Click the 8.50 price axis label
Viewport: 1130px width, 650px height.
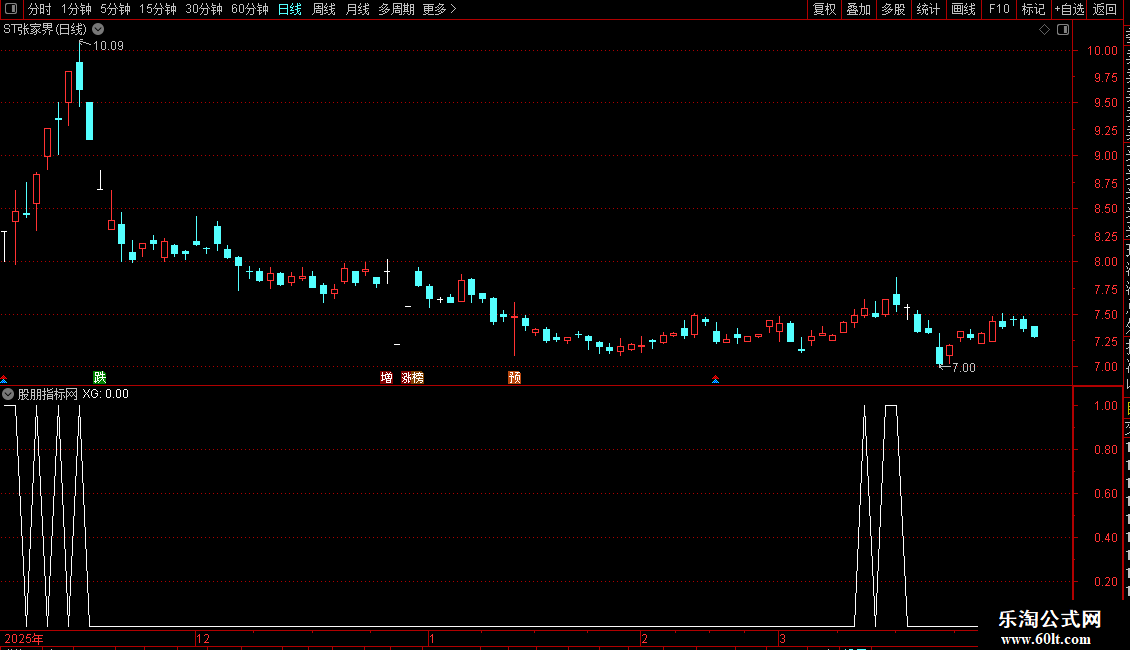point(1105,209)
